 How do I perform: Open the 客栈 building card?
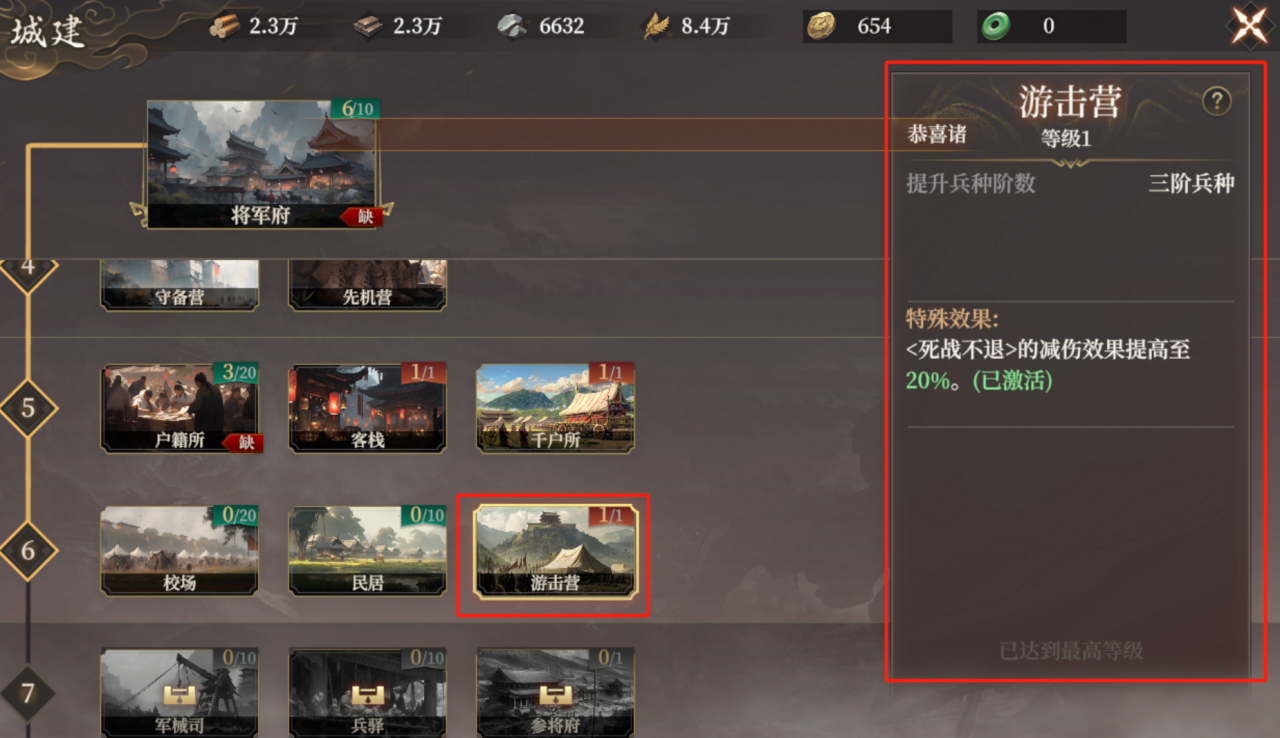pyautogui.click(x=367, y=408)
